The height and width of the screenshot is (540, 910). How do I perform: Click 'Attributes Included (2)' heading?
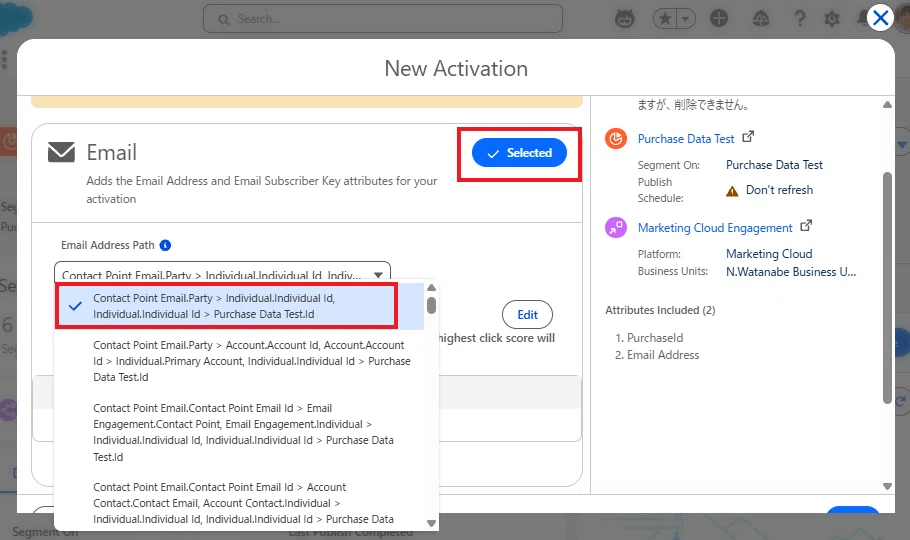click(660, 310)
